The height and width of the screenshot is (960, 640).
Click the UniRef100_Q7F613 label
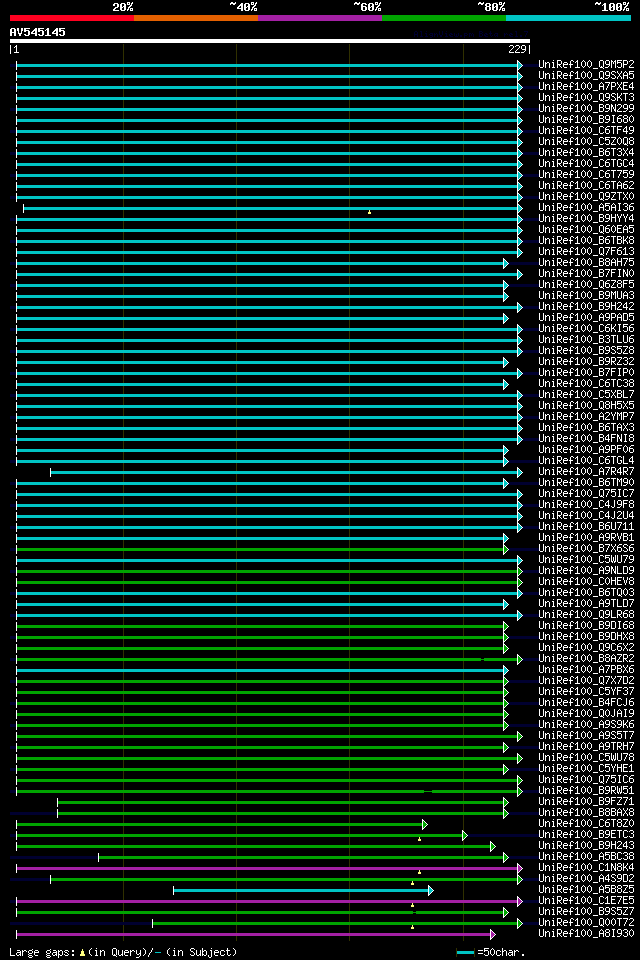click(586, 252)
